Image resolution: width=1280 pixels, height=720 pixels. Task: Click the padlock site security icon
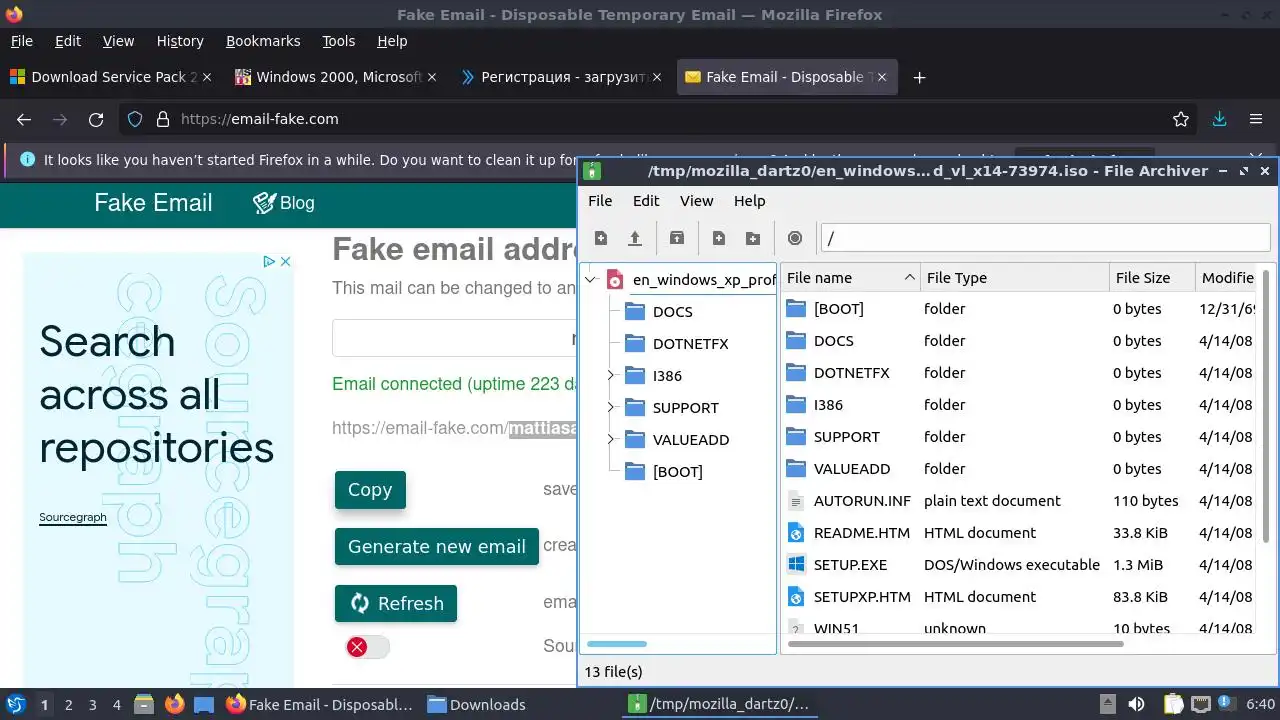coord(163,119)
